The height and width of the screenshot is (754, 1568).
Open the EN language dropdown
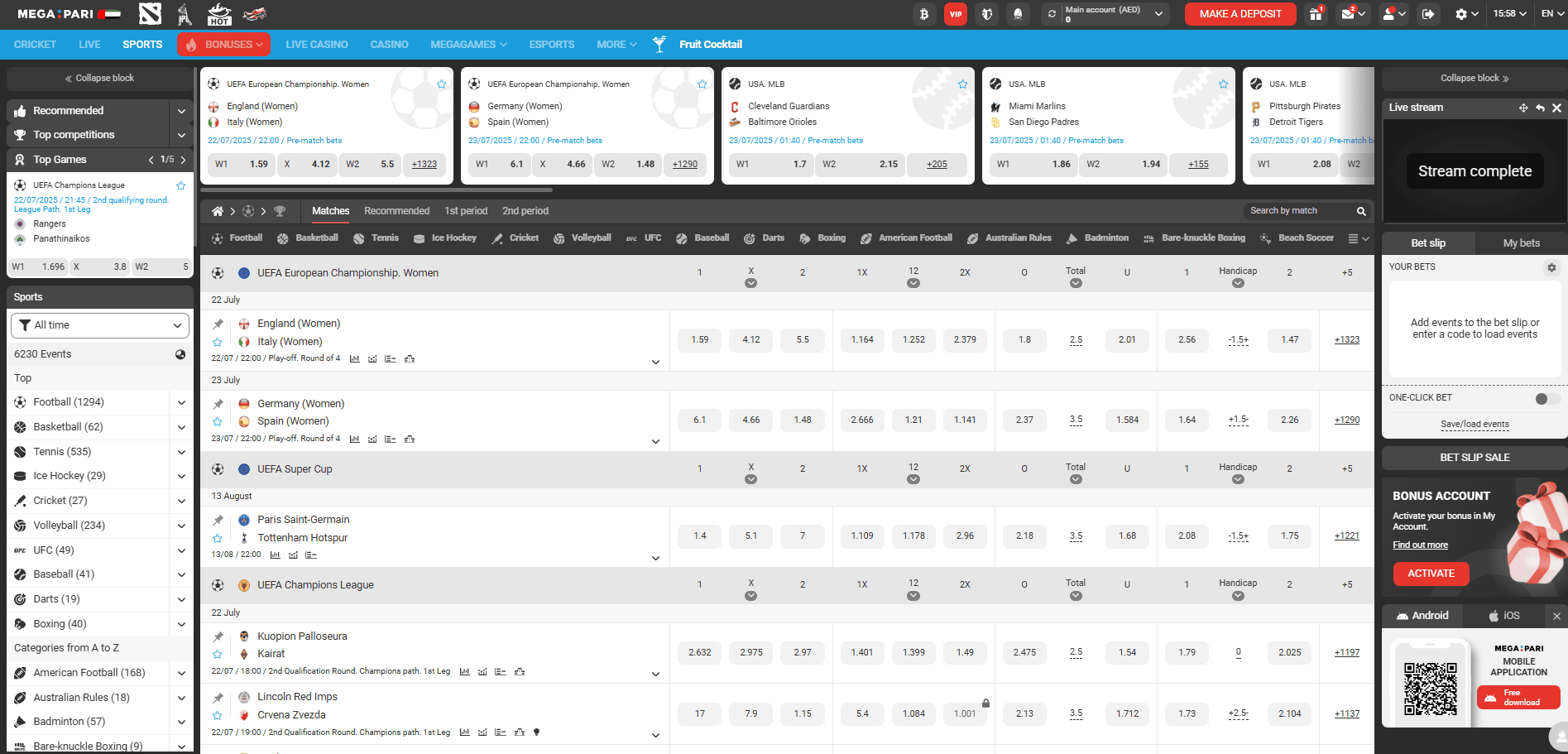tap(1551, 14)
